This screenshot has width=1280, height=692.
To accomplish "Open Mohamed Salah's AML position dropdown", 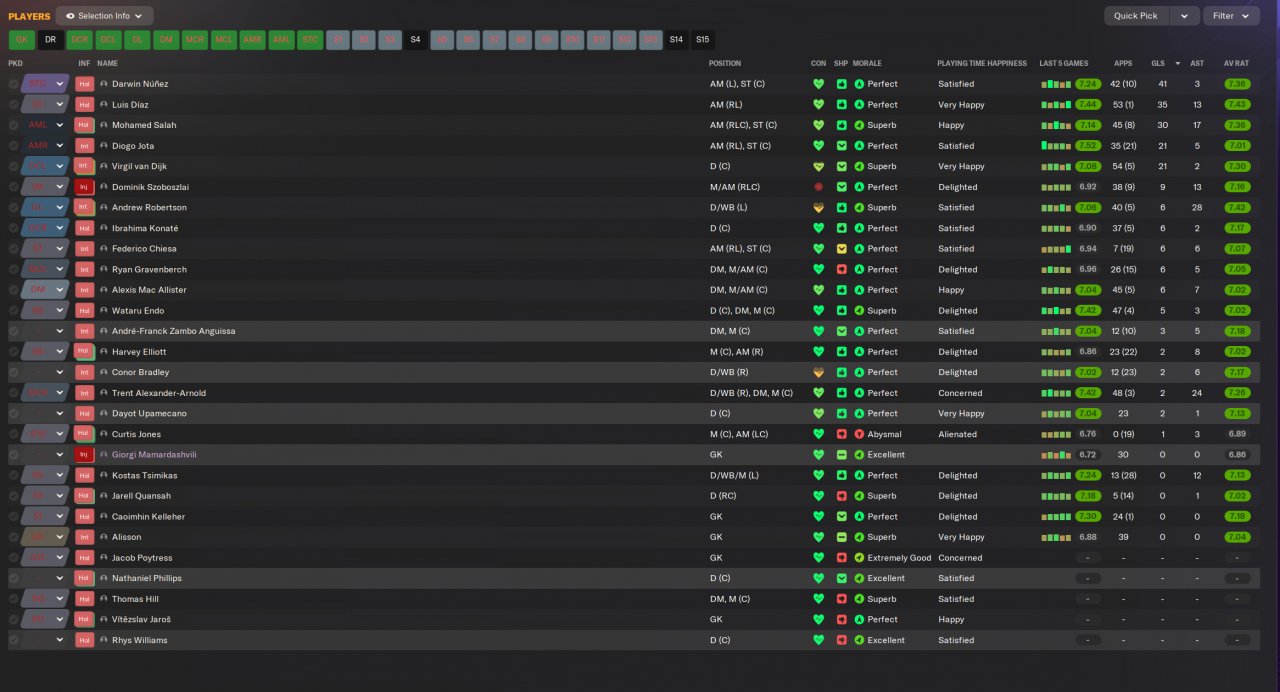I will coord(45,125).
